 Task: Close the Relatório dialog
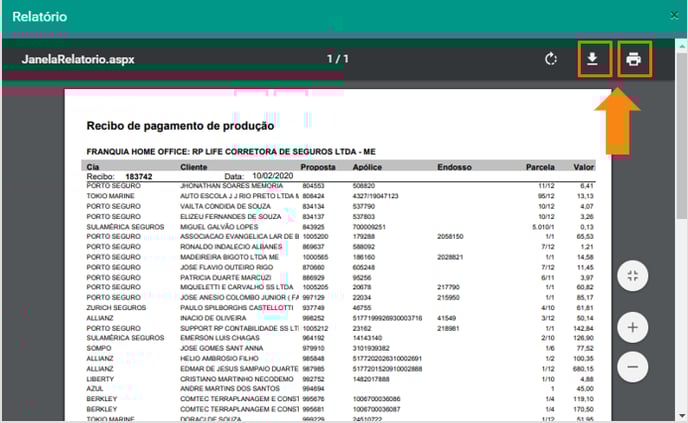tap(674, 16)
